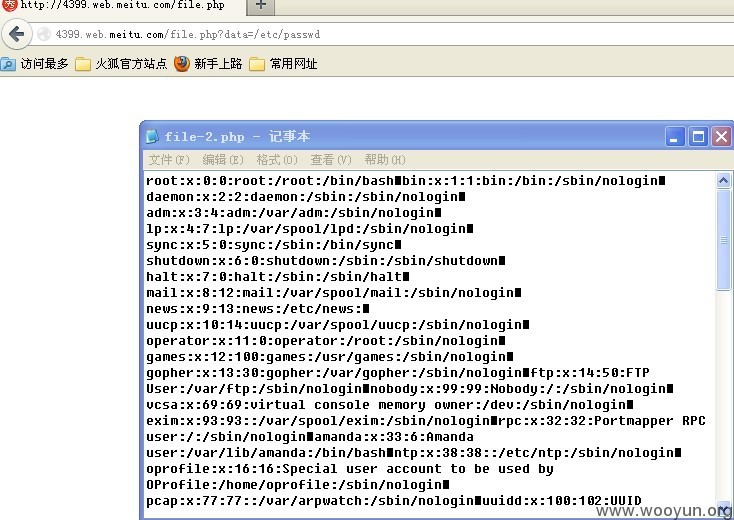Open a new browser tab with plus
The height and width of the screenshot is (520, 734).
tap(261, 6)
